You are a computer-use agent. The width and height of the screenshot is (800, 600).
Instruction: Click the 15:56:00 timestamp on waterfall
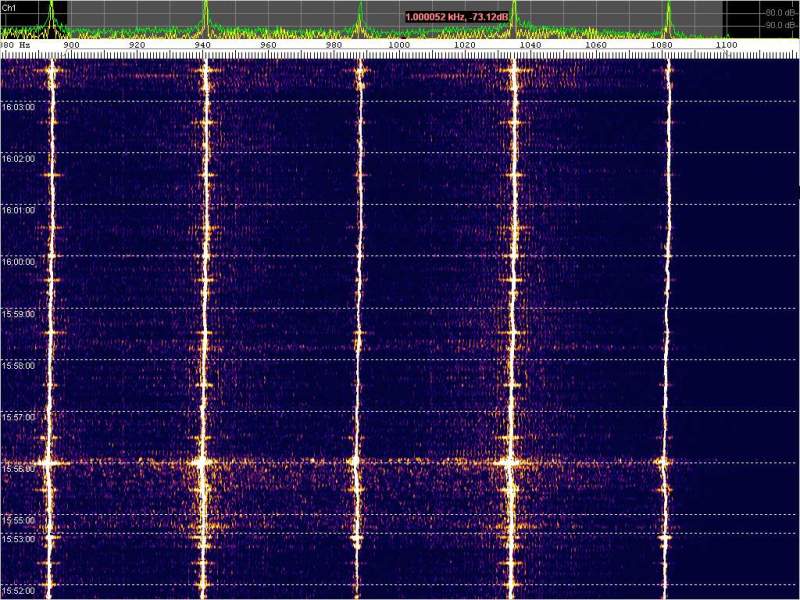click(x=18, y=469)
